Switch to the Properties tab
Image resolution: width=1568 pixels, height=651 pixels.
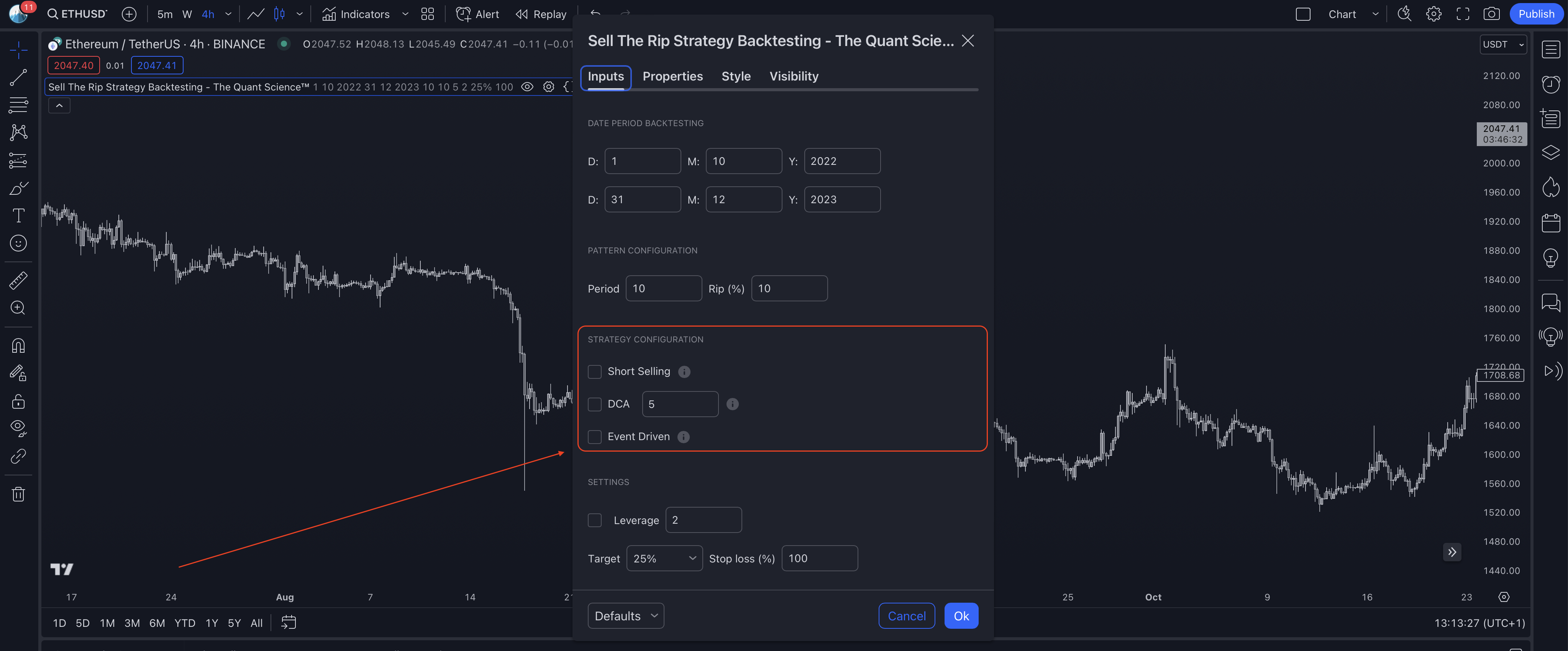672,76
